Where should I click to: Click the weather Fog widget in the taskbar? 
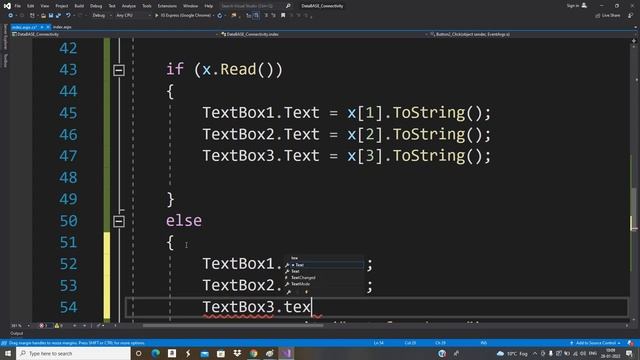512,353
